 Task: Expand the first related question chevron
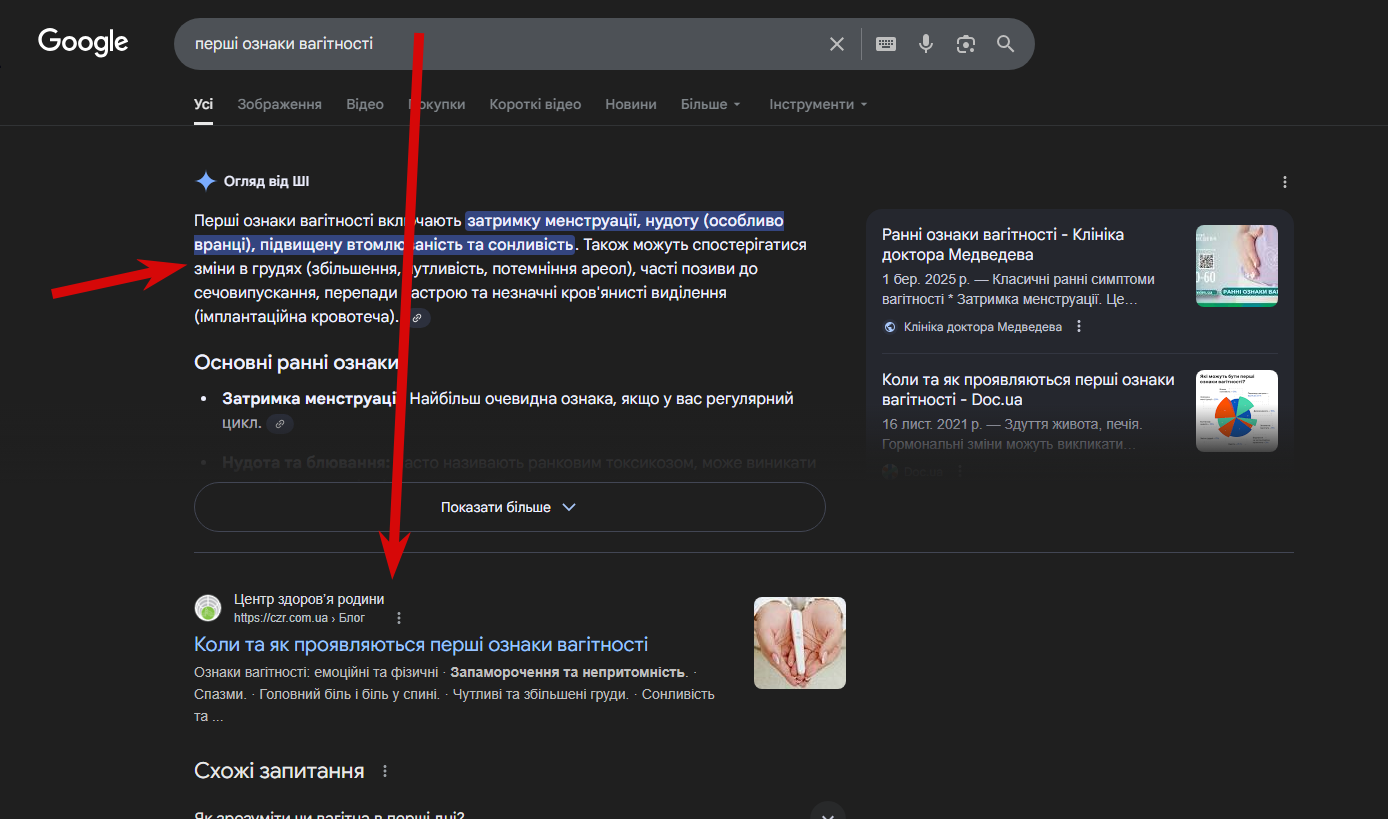click(828, 815)
